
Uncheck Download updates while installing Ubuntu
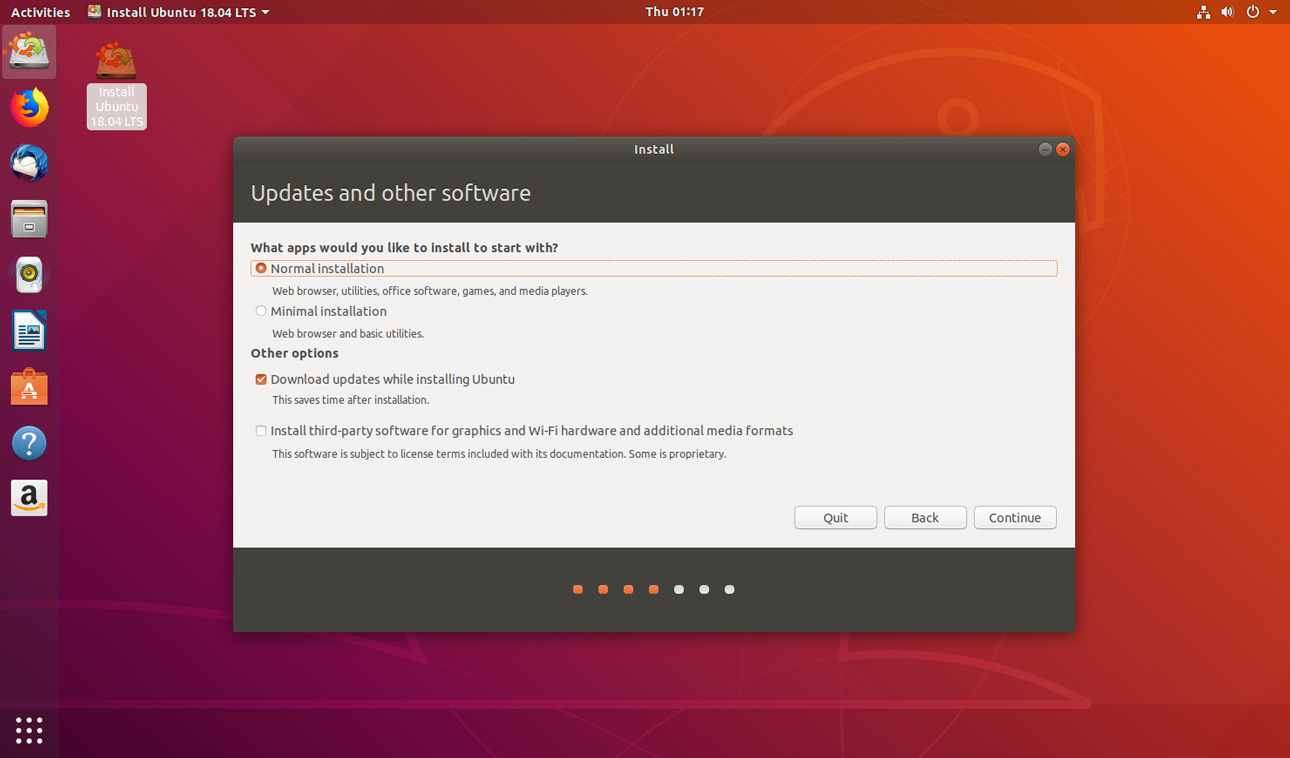click(x=261, y=379)
